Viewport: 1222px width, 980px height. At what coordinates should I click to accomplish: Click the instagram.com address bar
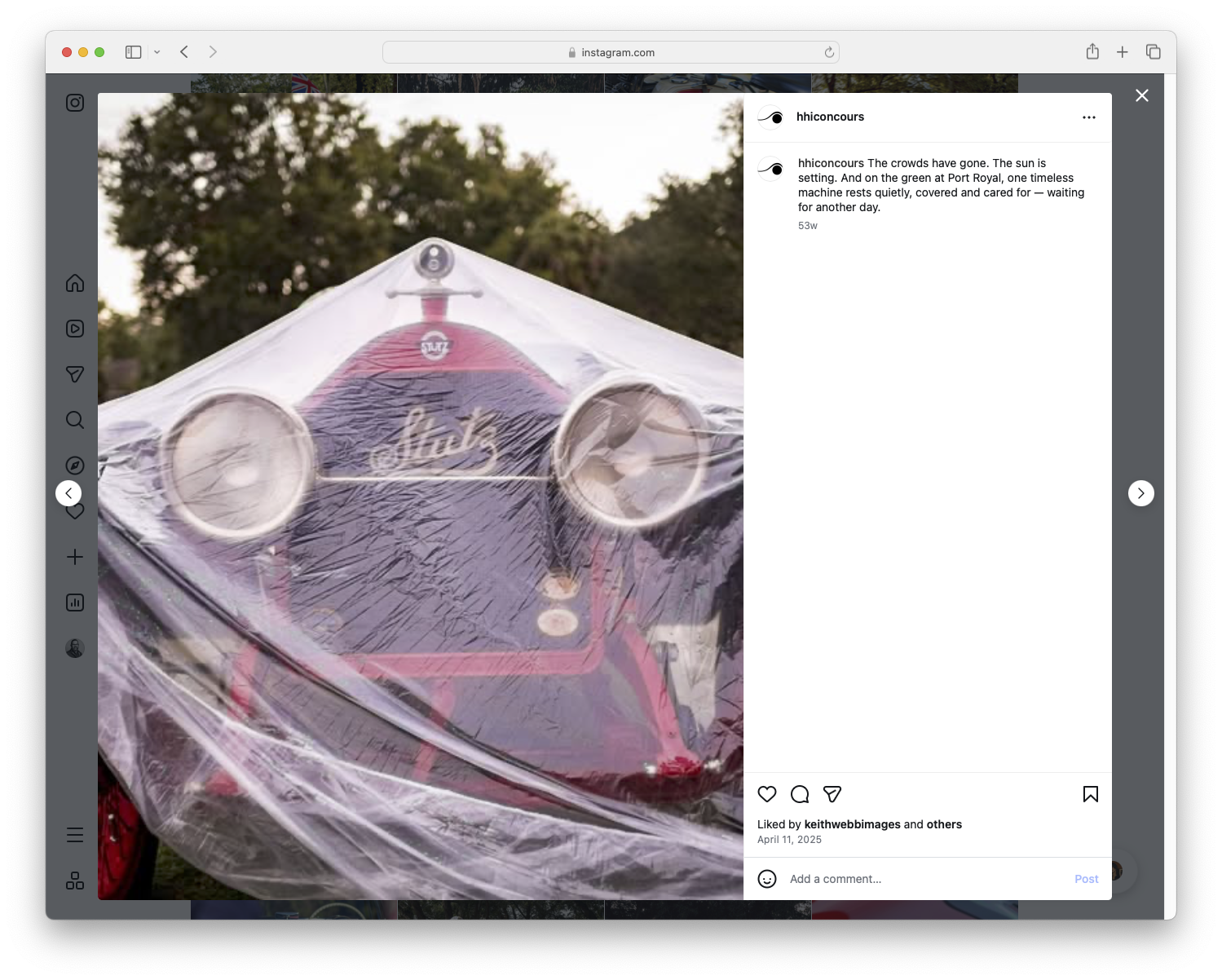pos(611,52)
